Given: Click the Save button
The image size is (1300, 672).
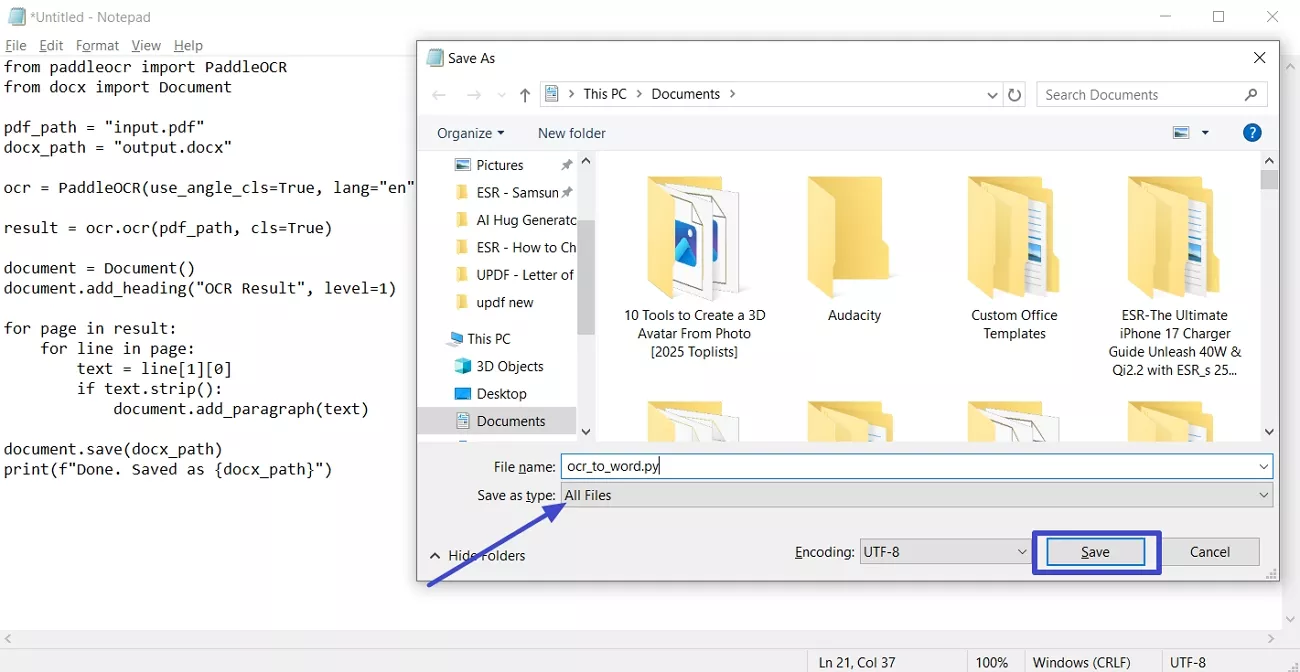Looking at the screenshot, I should pos(1095,551).
